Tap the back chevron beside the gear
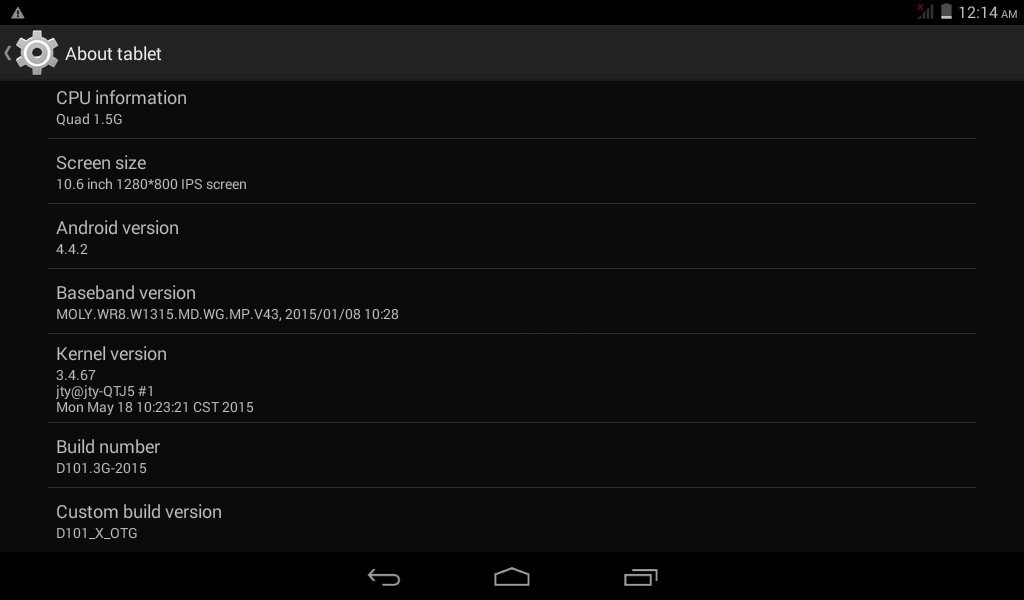Viewport: 1024px width, 600px height. (8, 54)
